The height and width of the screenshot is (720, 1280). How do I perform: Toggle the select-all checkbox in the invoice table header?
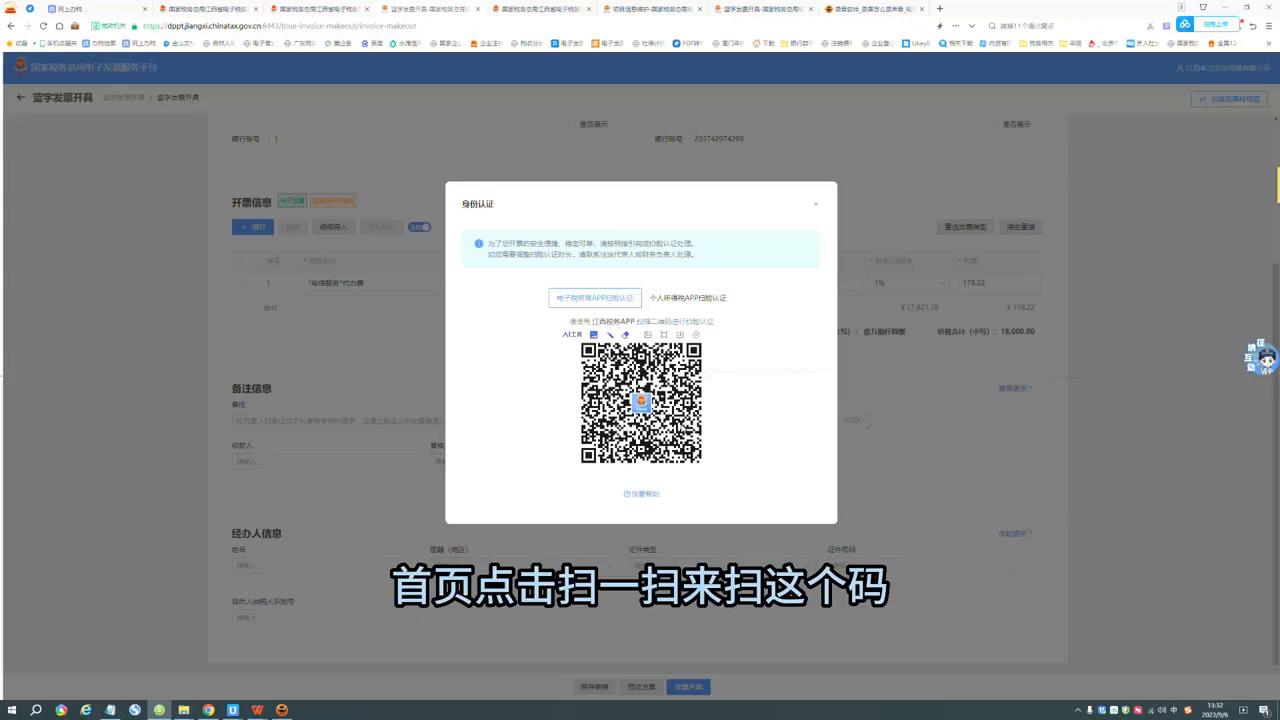tap(243, 261)
